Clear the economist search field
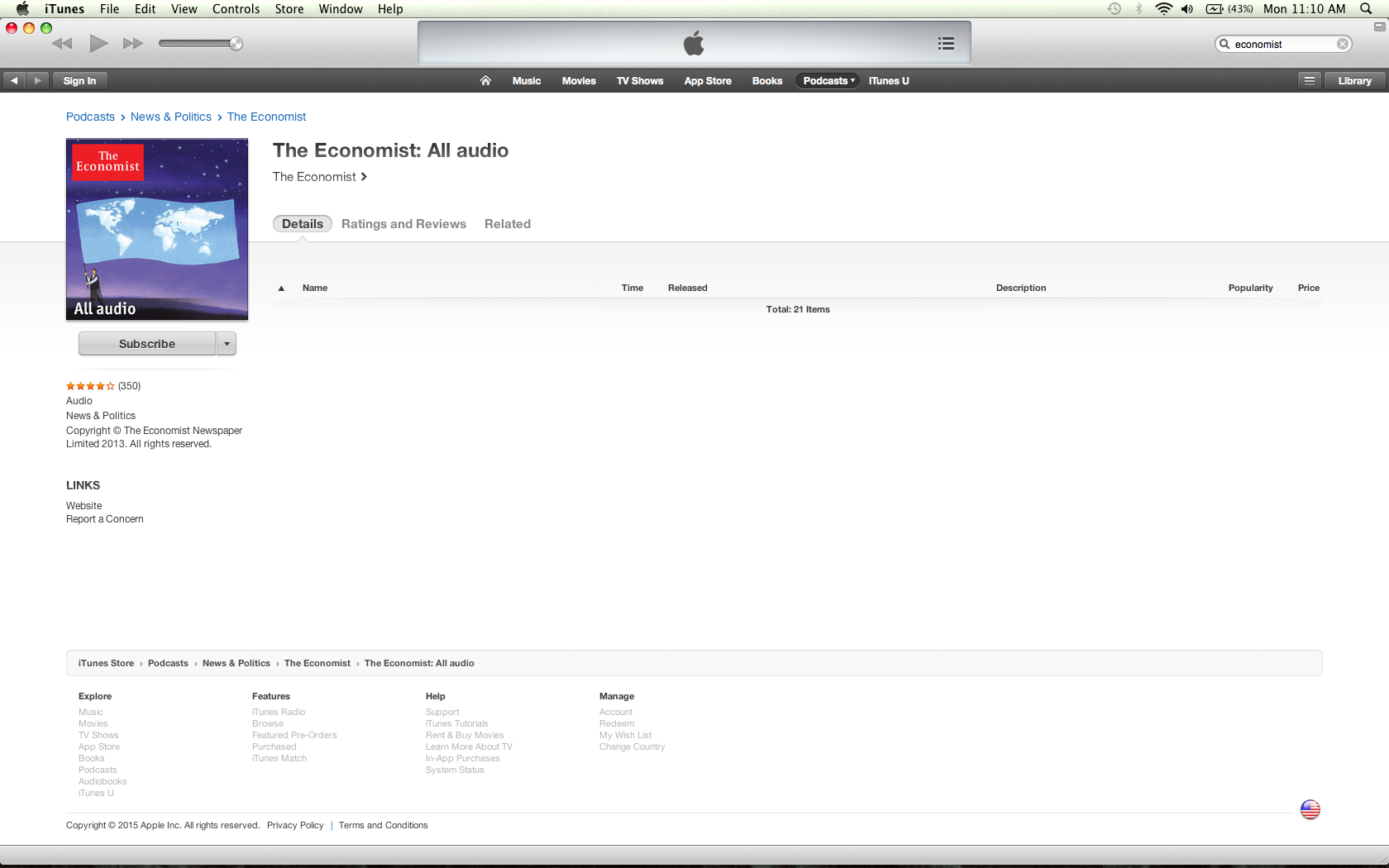The image size is (1389, 868). tap(1343, 44)
